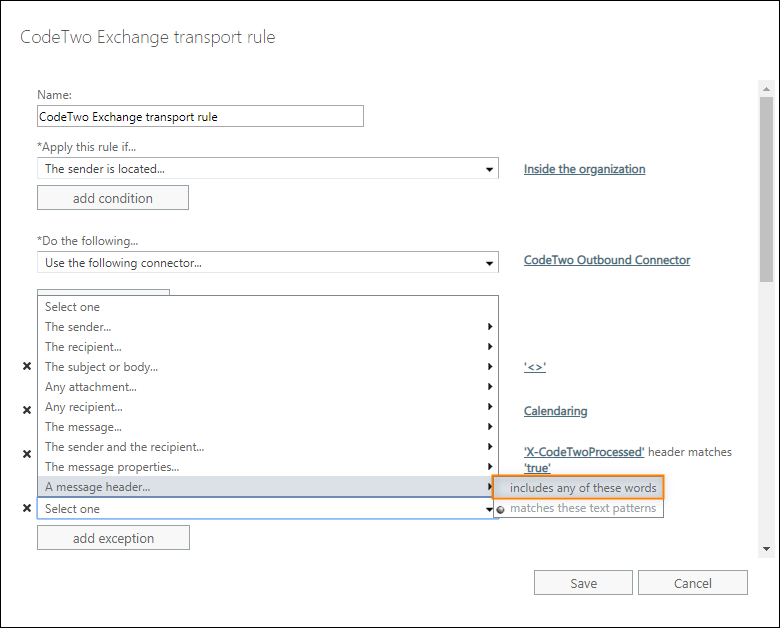This screenshot has width=780, height=628.
Task: Click the vertical scrollbar thumb
Action: (x=766, y=189)
